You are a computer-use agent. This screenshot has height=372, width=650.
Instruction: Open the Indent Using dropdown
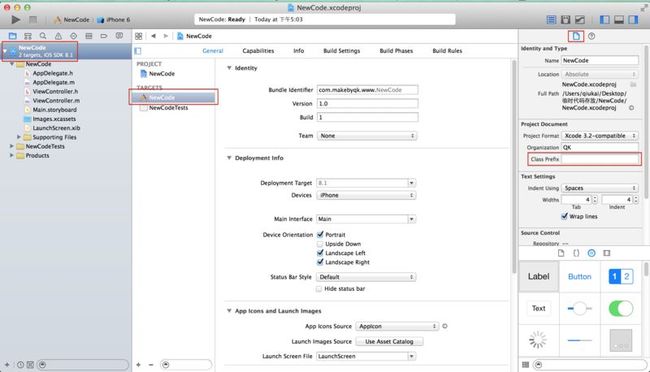[x=600, y=188]
